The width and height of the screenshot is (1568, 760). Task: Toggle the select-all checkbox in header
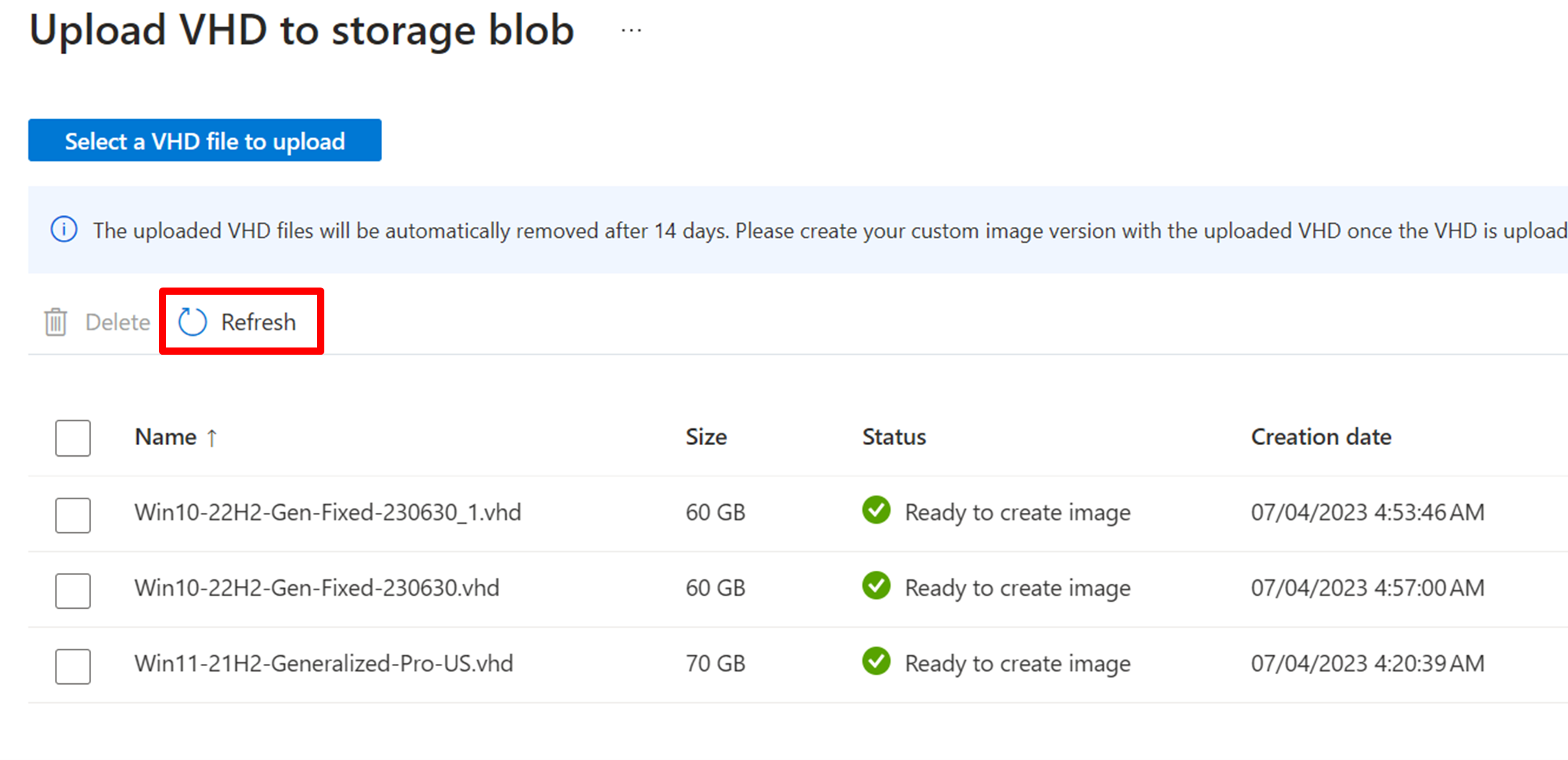73,438
